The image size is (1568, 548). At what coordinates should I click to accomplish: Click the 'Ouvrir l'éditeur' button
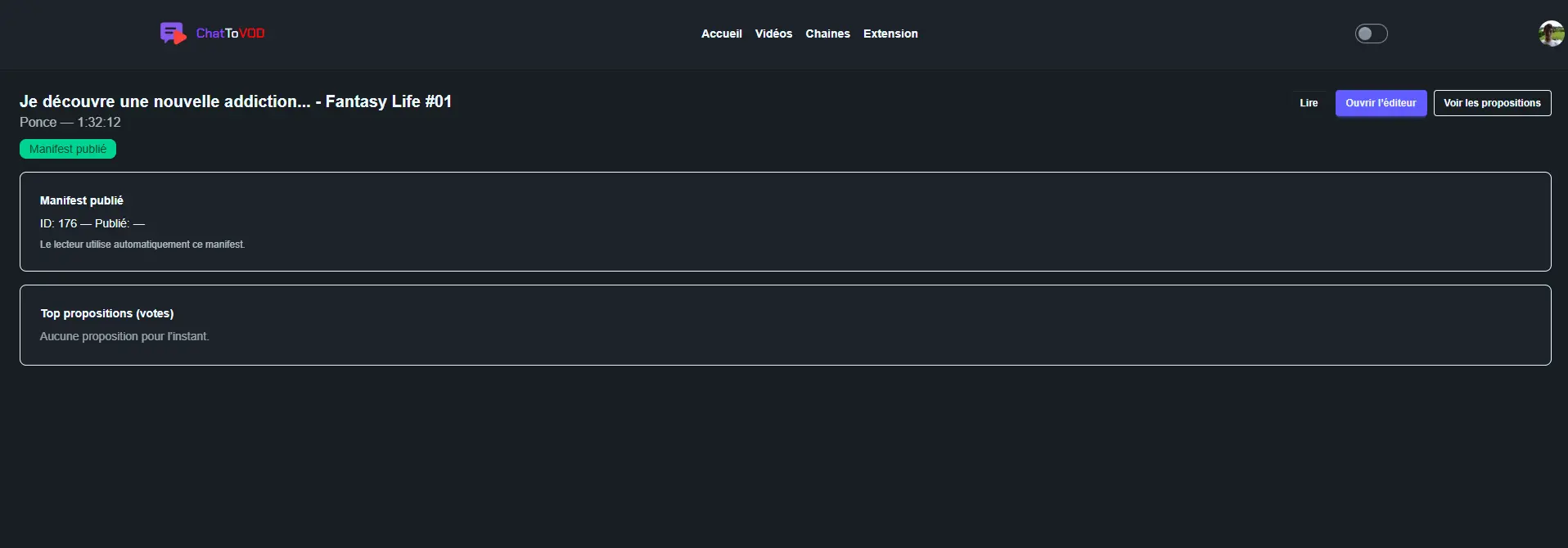(x=1381, y=103)
